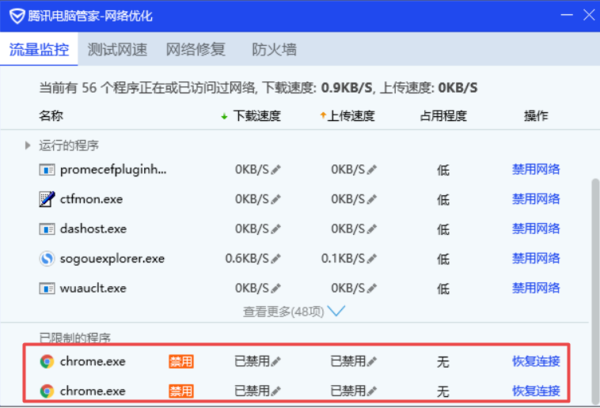Expand 查看更多(48项) to show more programs

pos(293,311)
